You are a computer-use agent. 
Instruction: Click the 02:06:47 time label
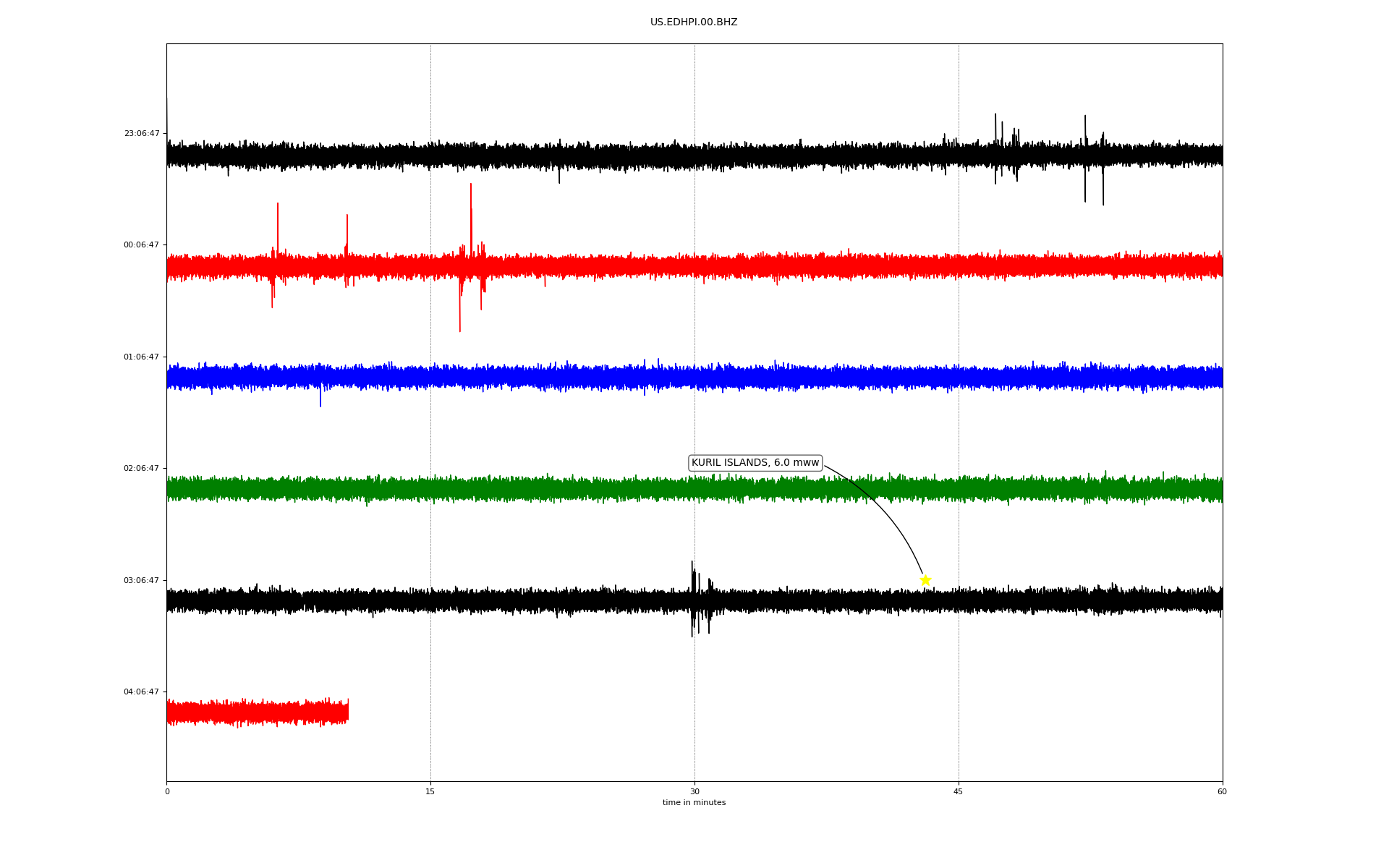click(x=142, y=469)
